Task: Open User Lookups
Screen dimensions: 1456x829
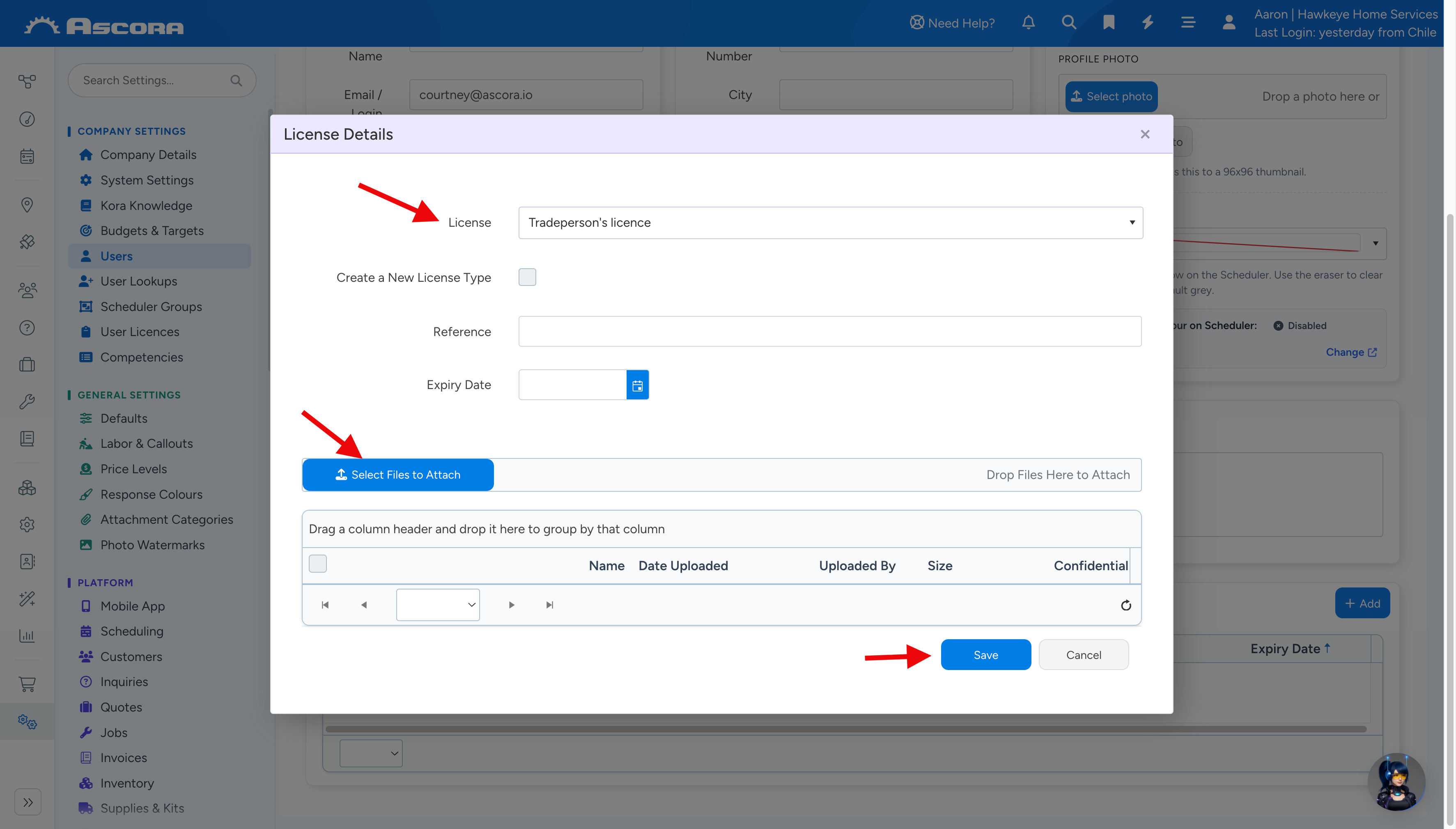Action: [x=138, y=281]
